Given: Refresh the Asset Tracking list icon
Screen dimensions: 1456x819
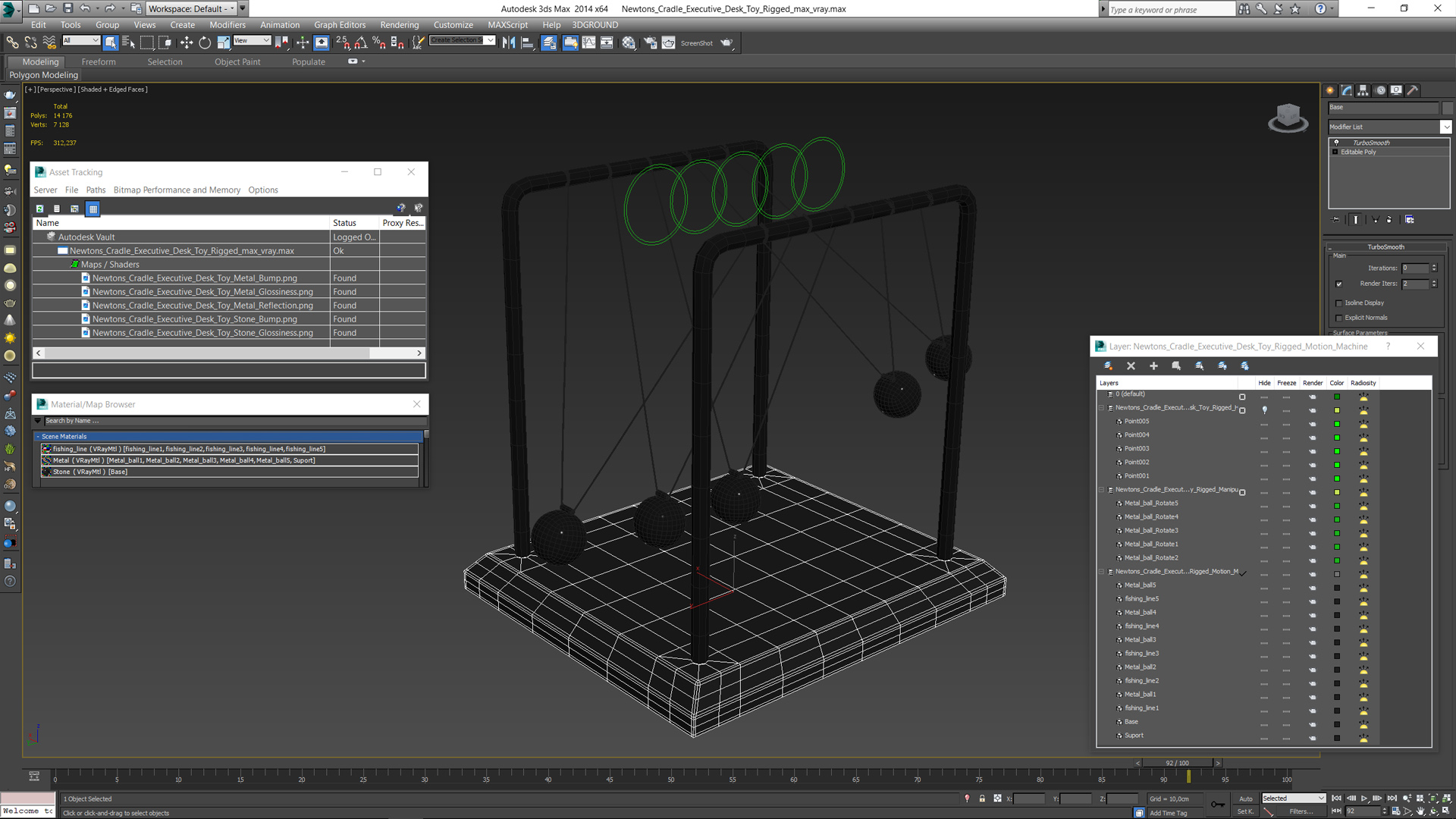Looking at the screenshot, I should pos(39,209).
